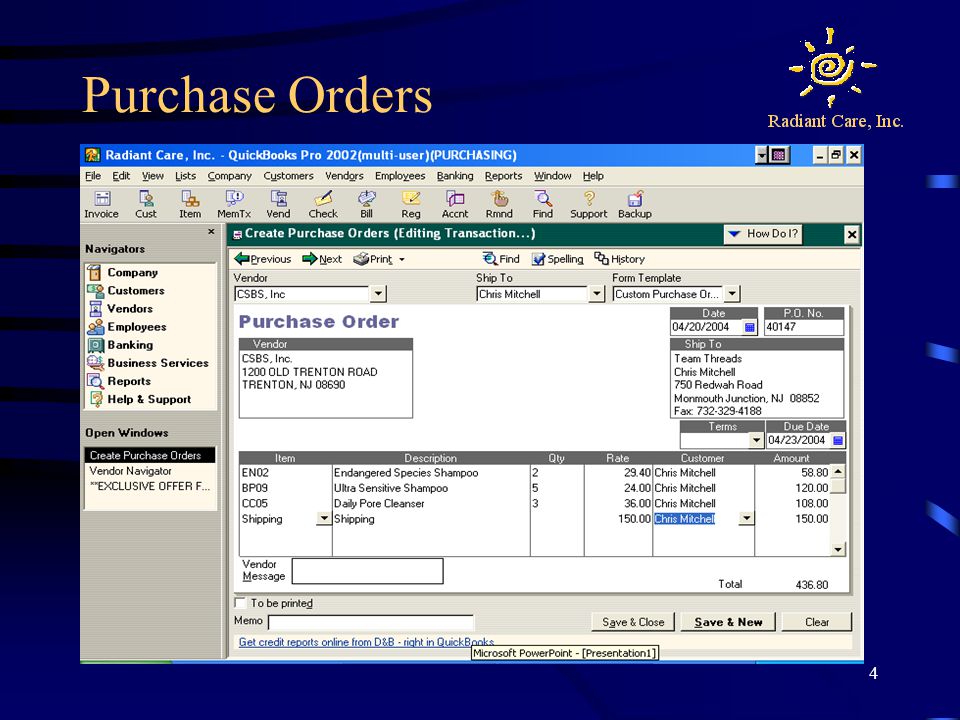Open the Invoice toolbar icon
Viewport: 960px width, 720px height.
(x=102, y=204)
